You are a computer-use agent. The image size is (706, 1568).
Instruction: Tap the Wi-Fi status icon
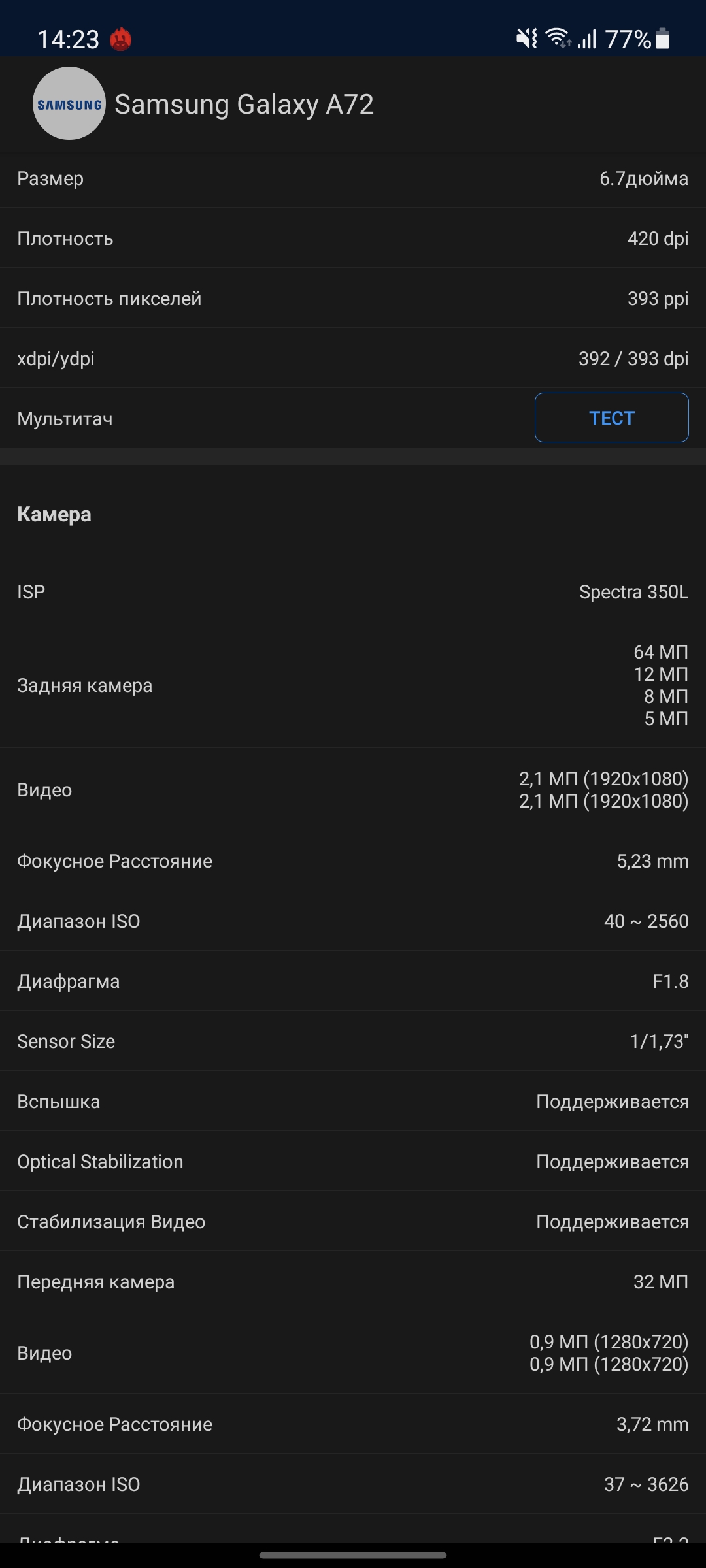(558, 39)
